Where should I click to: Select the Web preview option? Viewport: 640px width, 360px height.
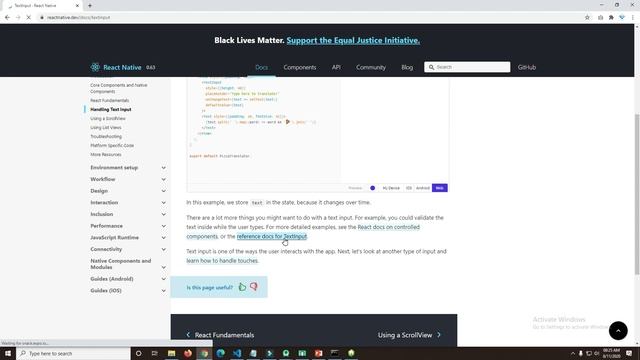[x=440, y=188]
